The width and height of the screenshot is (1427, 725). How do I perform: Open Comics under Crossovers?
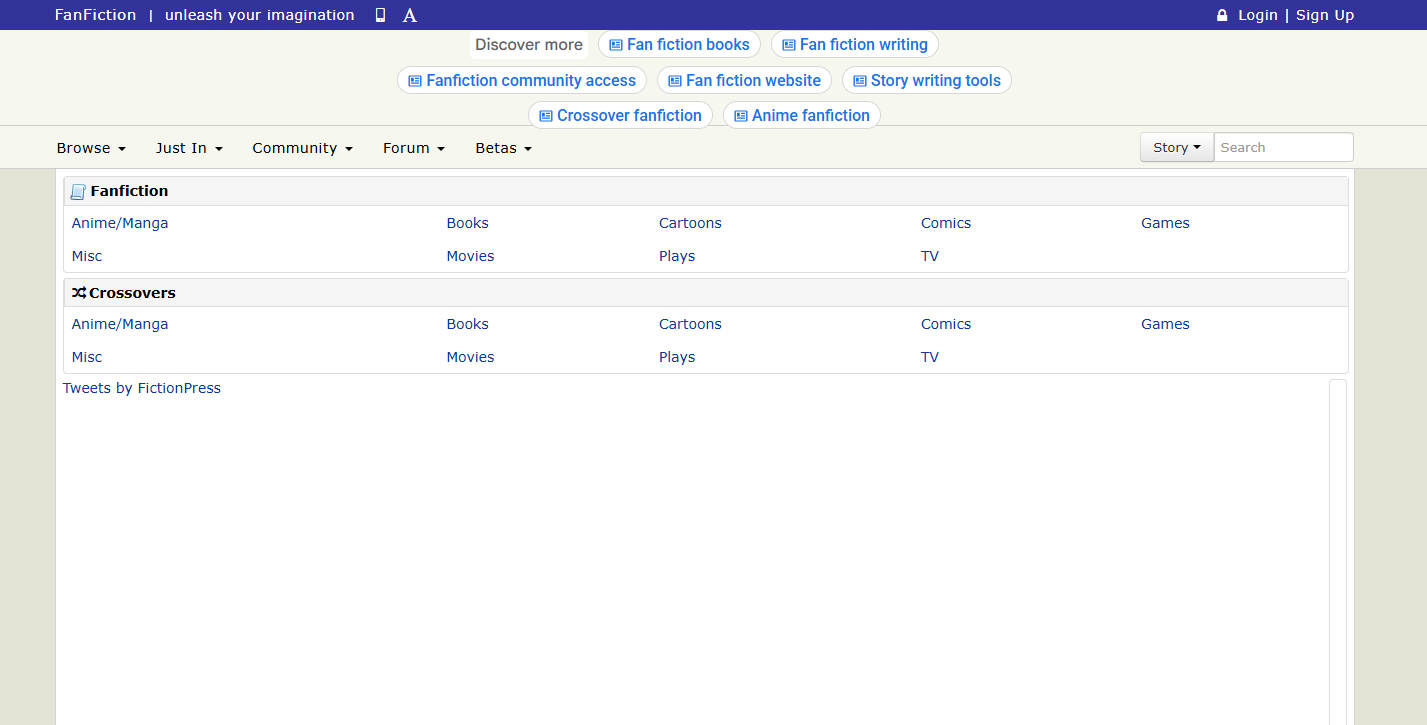[x=946, y=324]
